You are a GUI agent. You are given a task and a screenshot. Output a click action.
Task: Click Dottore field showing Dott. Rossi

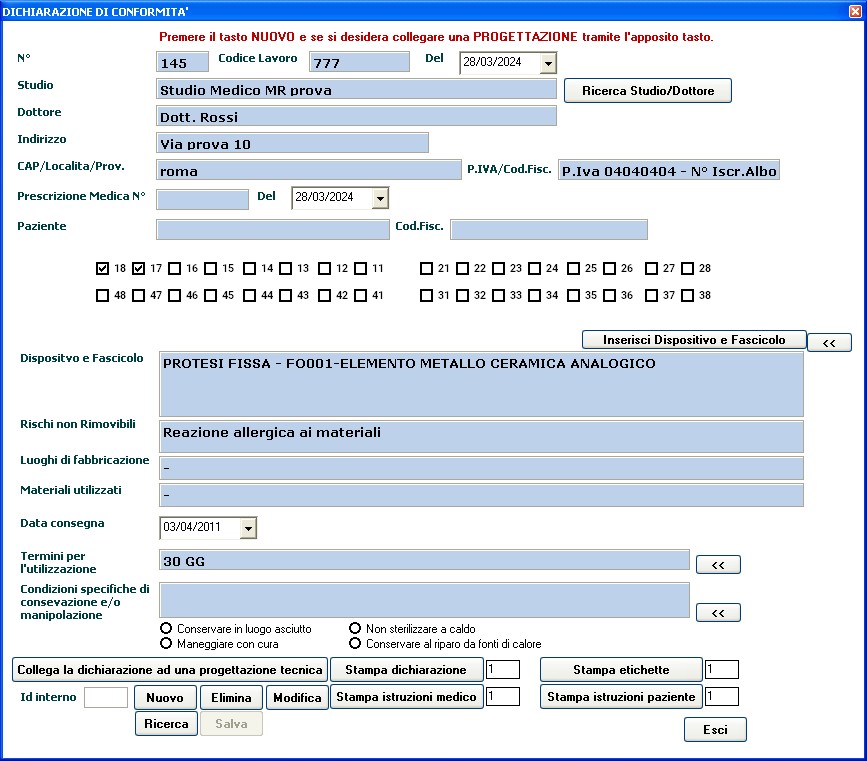[357, 116]
